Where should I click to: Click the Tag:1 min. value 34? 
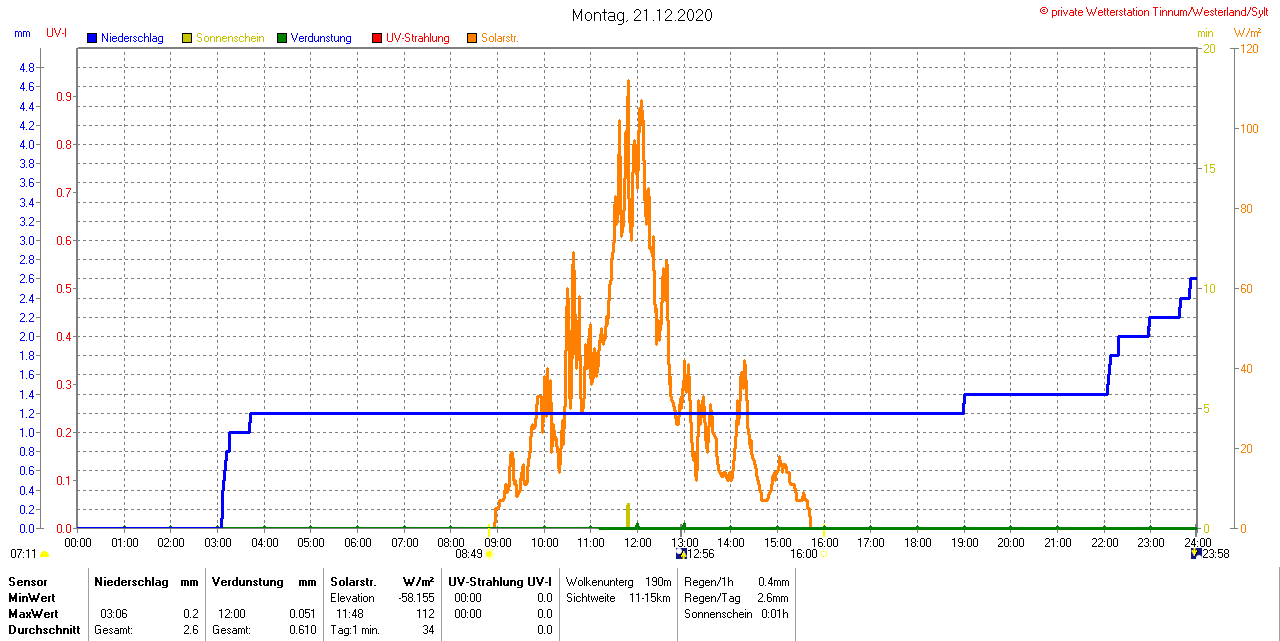click(x=428, y=630)
